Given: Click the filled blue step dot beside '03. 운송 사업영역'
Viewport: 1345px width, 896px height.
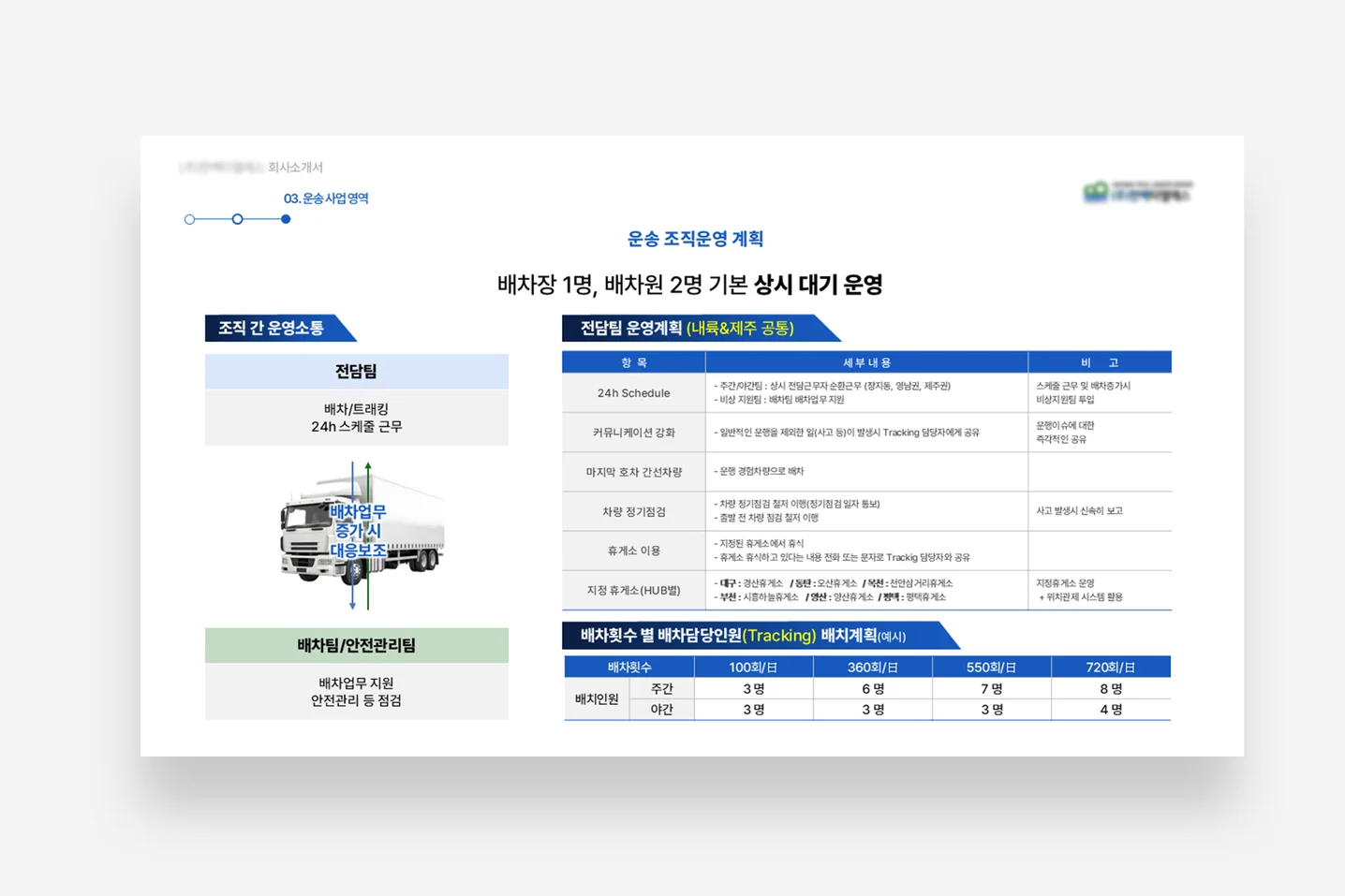Looking at the screenshot, I should 286,219.
